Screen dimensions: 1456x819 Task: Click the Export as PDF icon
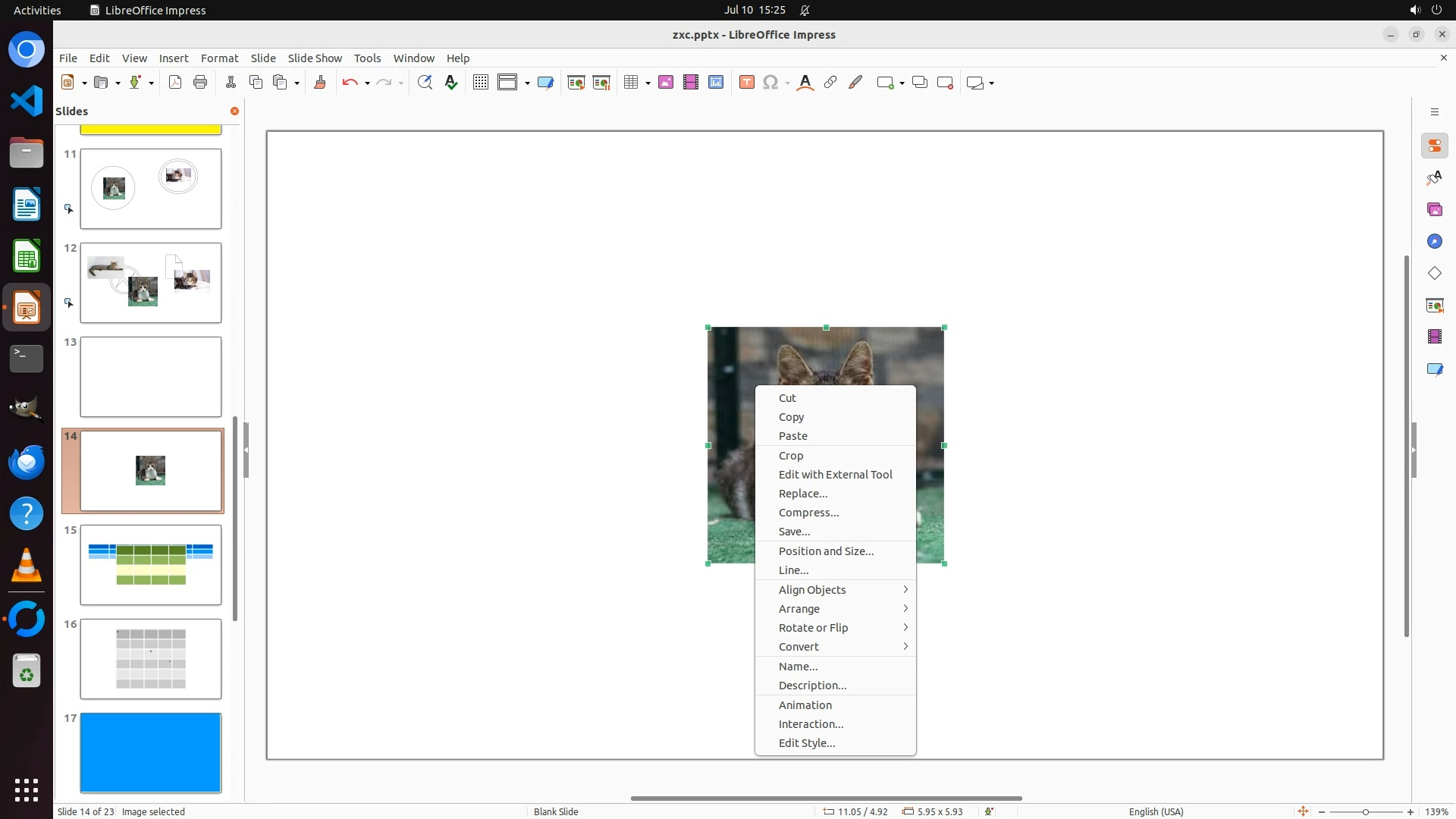175,83
